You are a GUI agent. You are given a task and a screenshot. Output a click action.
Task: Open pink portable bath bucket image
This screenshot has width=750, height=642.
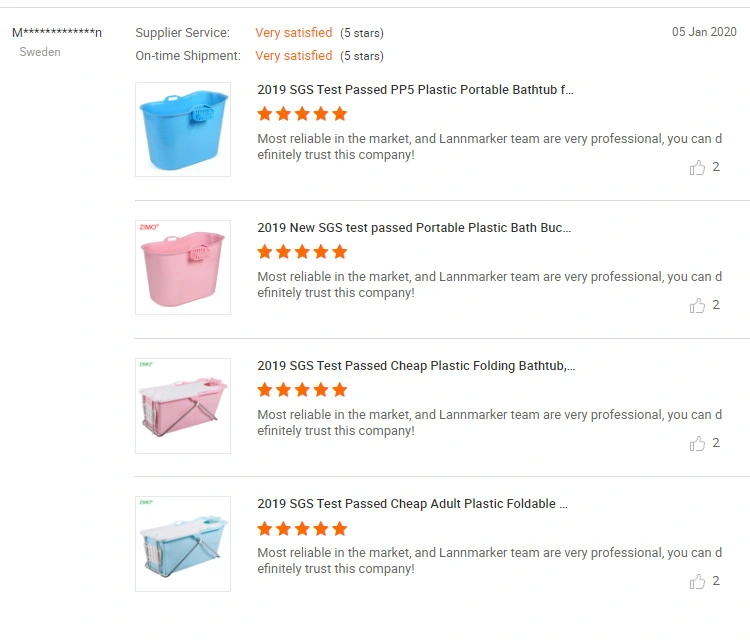183,267
